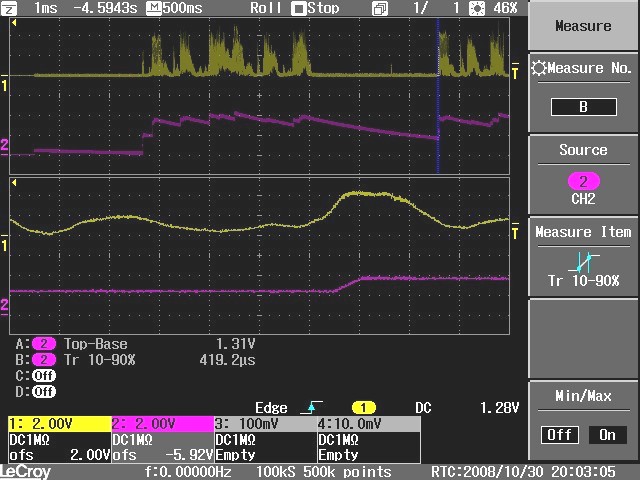Click the zoom Z icon in top bar
This screenshot has width=640, height=480.
click(9, 9)
